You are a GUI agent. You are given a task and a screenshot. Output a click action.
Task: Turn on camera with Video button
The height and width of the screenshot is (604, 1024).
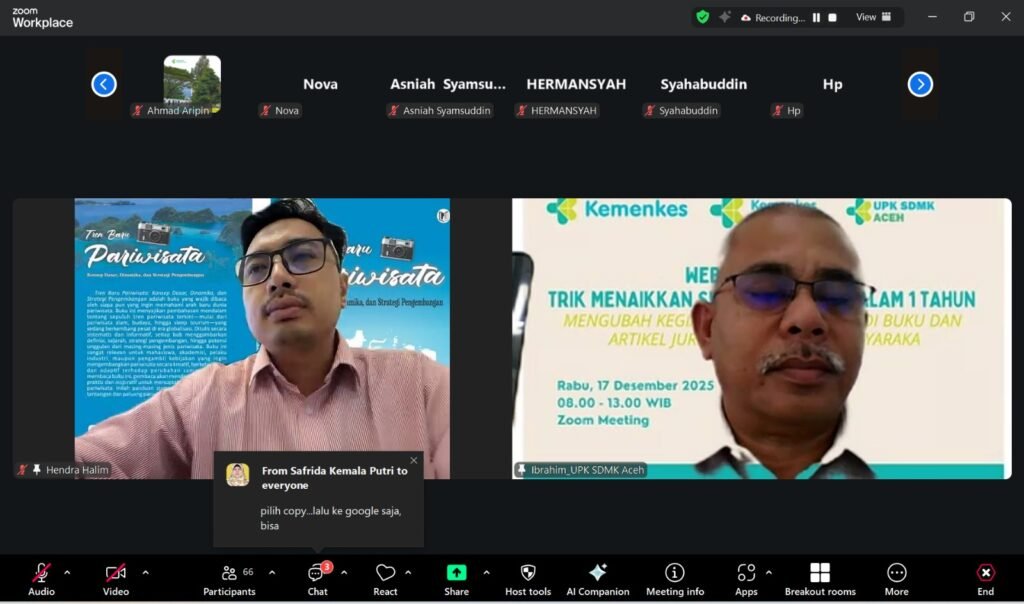tap(116, 578)
